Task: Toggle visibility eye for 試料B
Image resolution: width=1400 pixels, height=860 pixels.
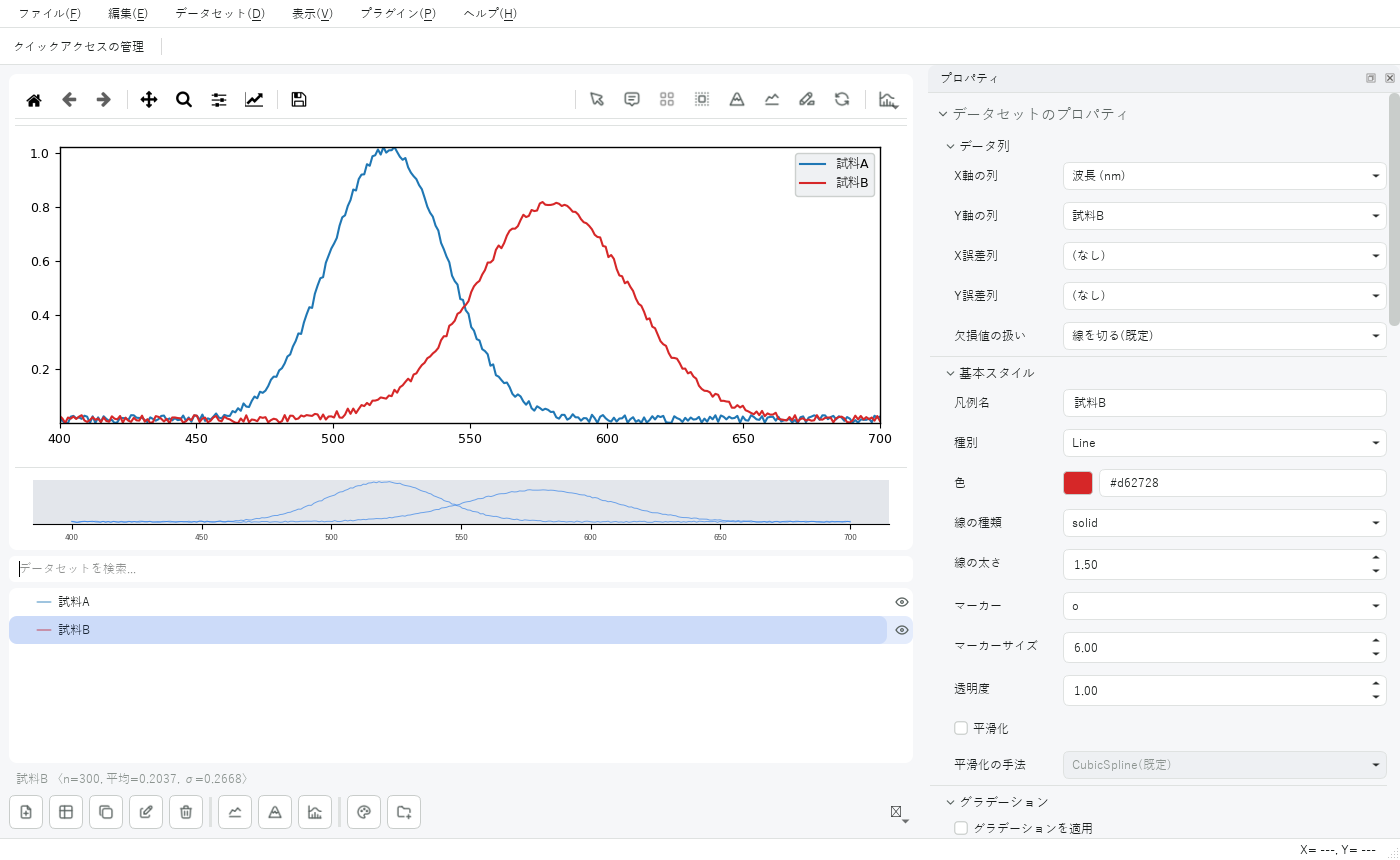Action: pyautogui.click(x=902, y=630)
